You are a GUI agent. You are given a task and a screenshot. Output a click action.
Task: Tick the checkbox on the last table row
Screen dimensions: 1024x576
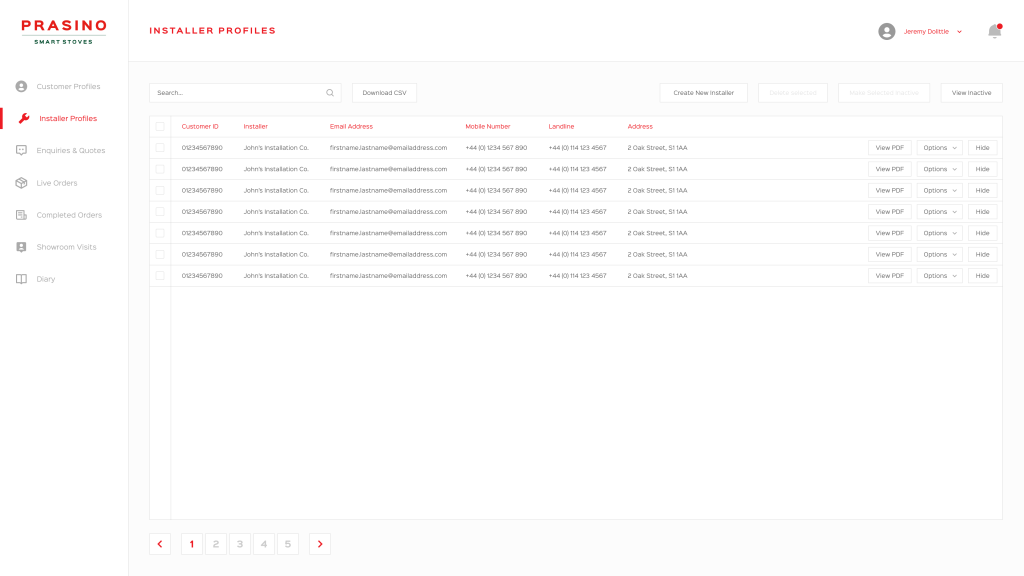tap(160, 275)
